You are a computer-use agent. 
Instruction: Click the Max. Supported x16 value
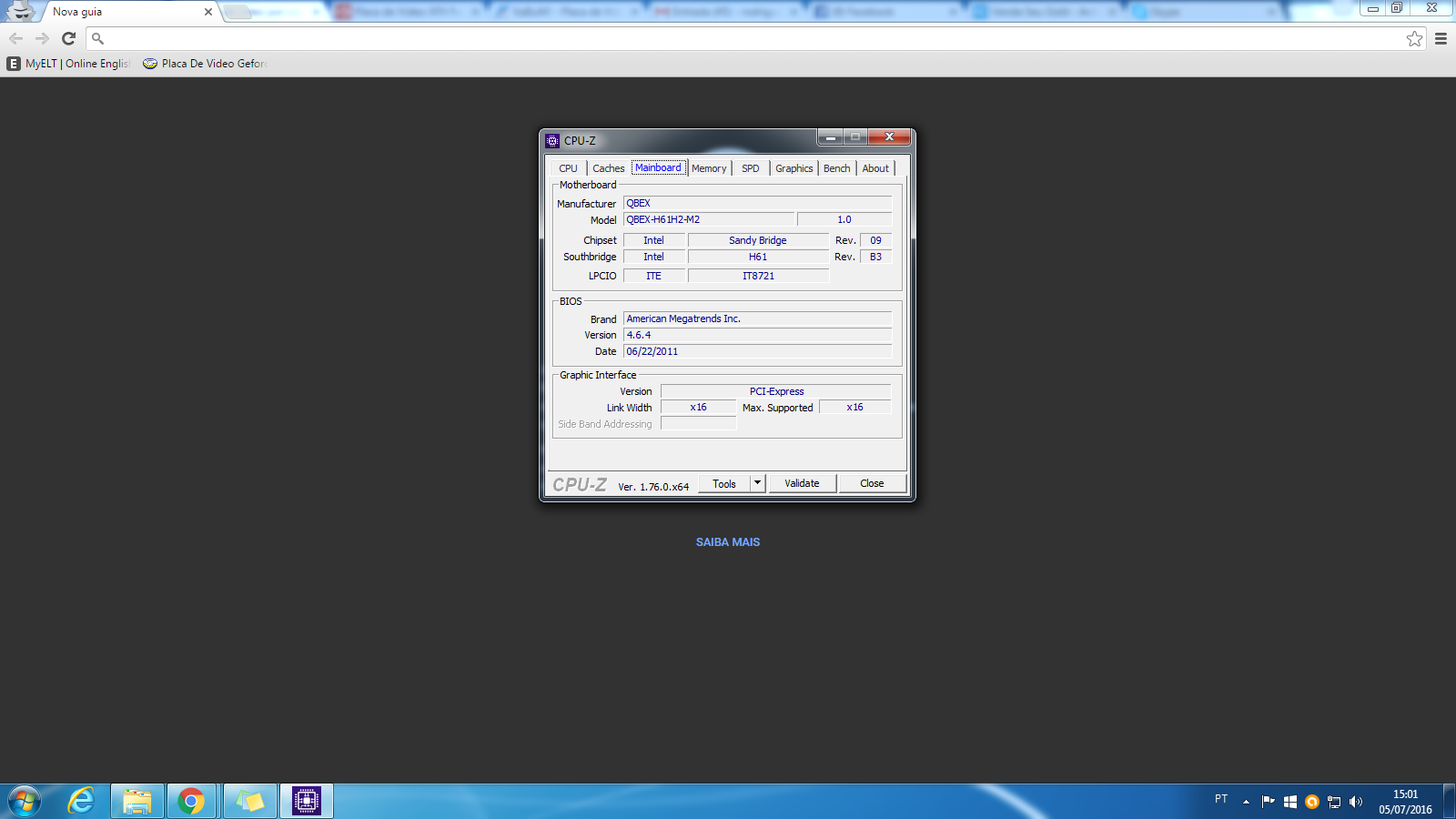click(854, 407)
